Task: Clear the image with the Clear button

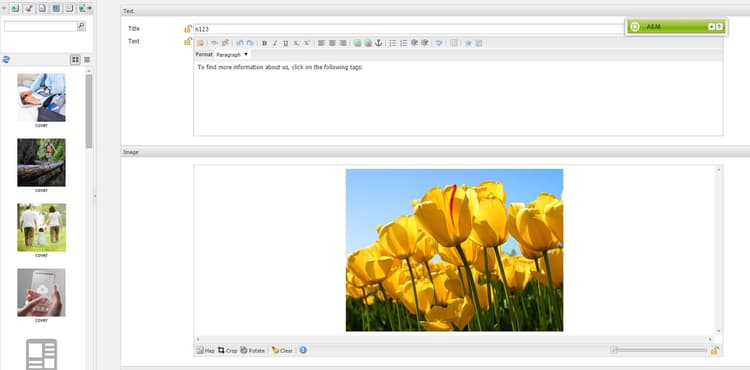Action: 282,350
